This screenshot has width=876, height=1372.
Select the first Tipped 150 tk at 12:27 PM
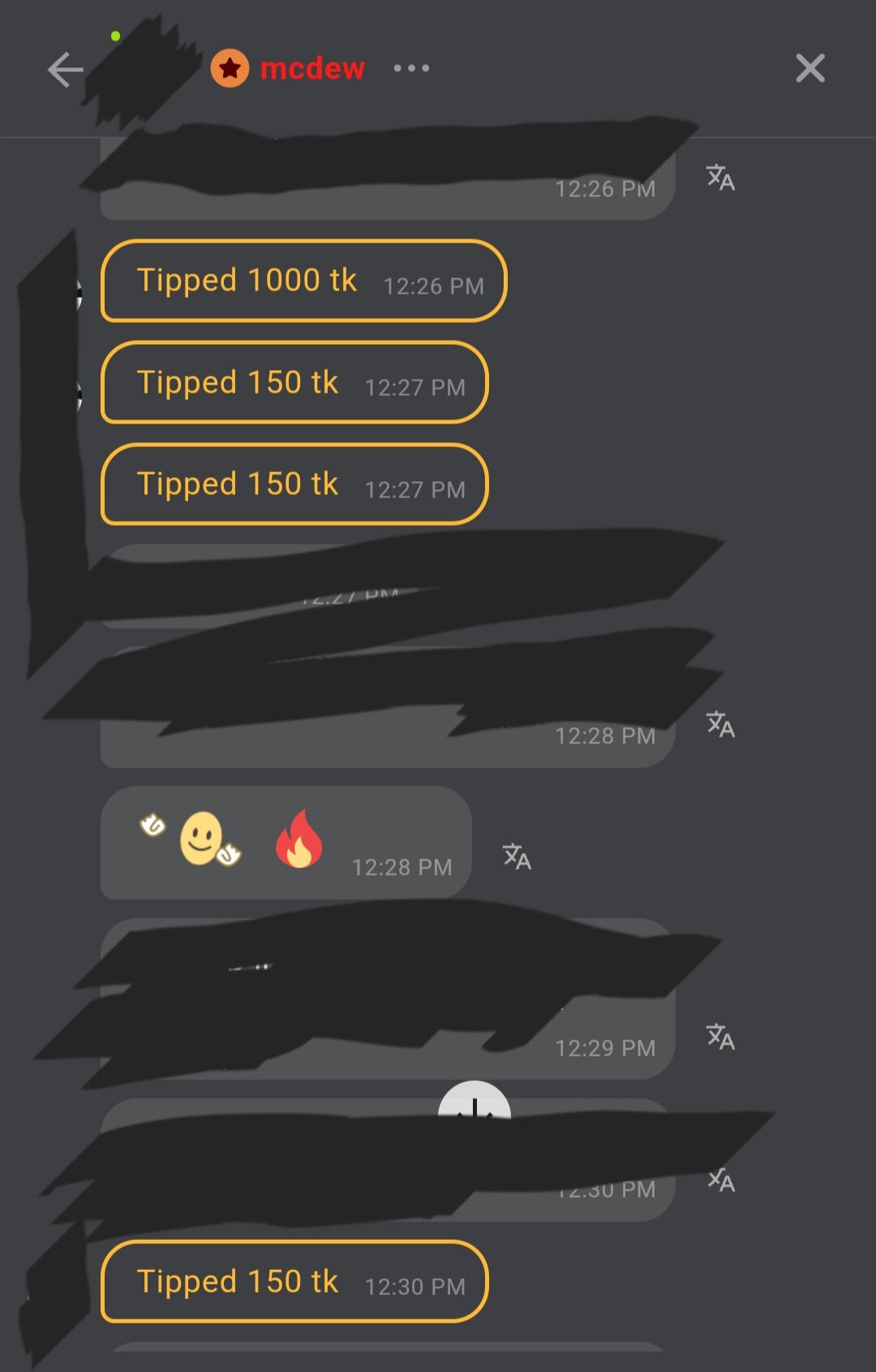[294, 382]
